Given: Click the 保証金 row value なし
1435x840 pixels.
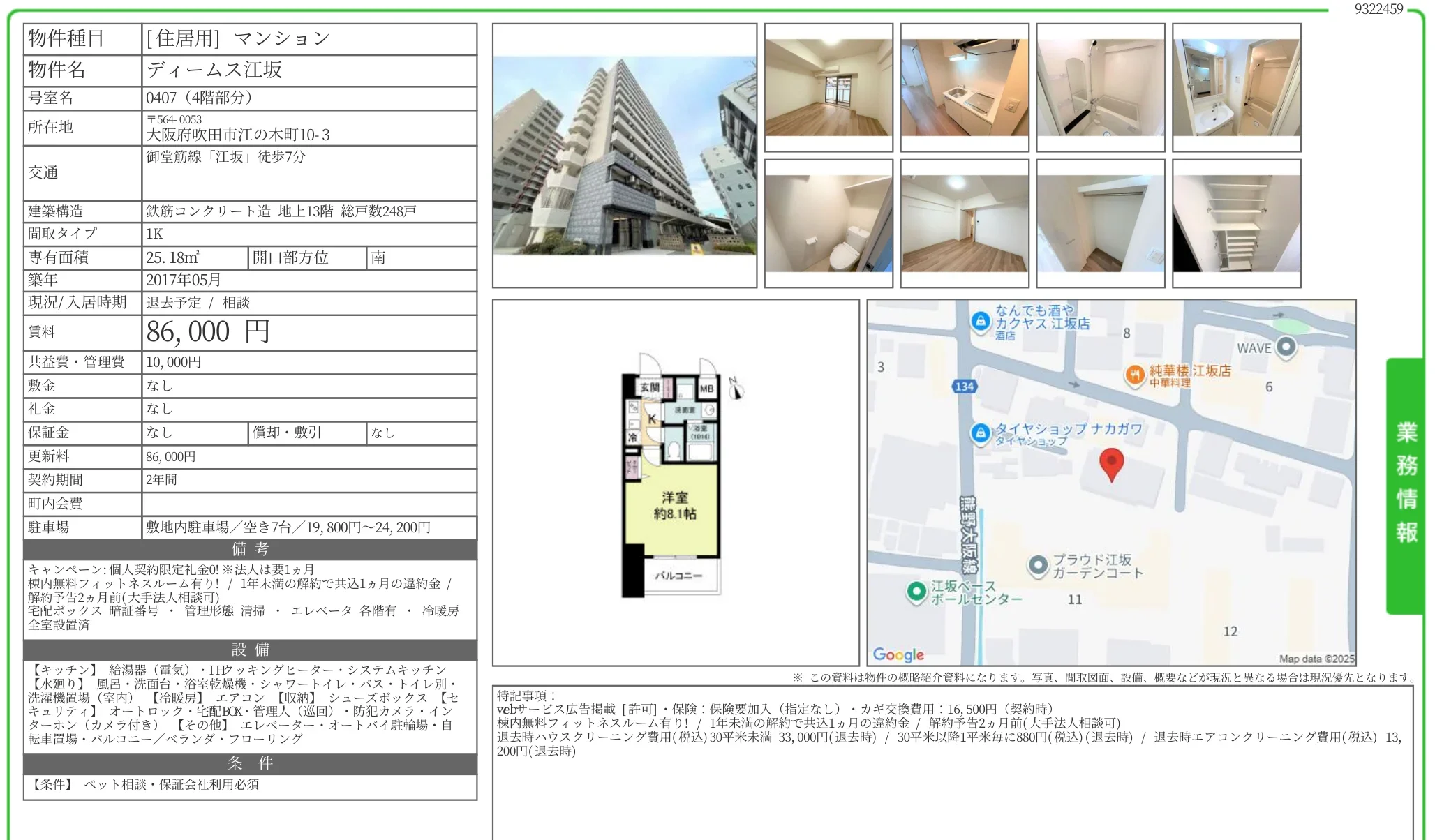Looking at the screenshot, I should [x=159, y=433].
